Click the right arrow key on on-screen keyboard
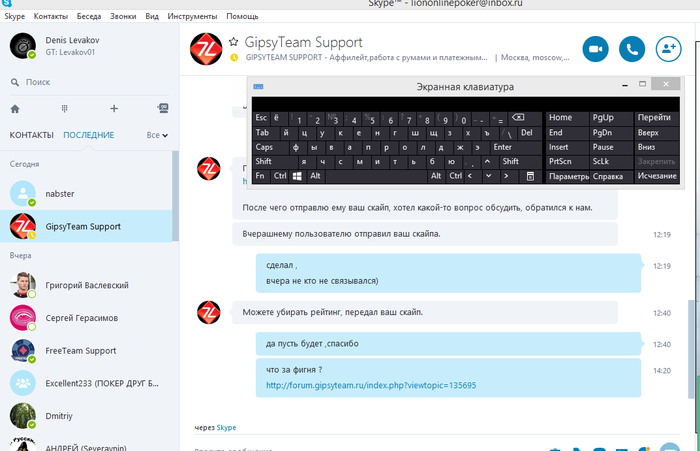The height and width of the screenshot is (451, 700). [x=506, y=176]
